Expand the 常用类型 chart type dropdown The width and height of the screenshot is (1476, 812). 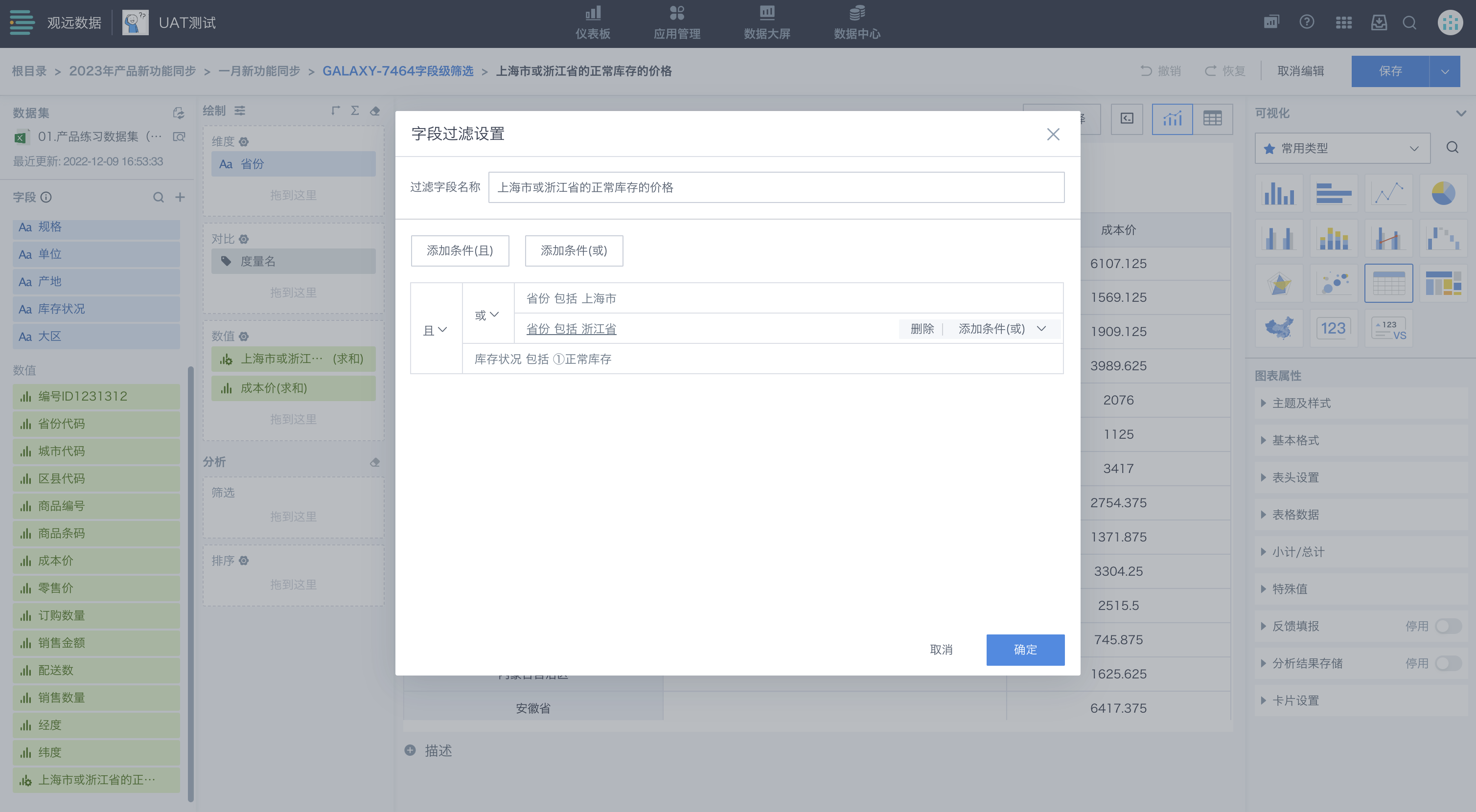1342,148
